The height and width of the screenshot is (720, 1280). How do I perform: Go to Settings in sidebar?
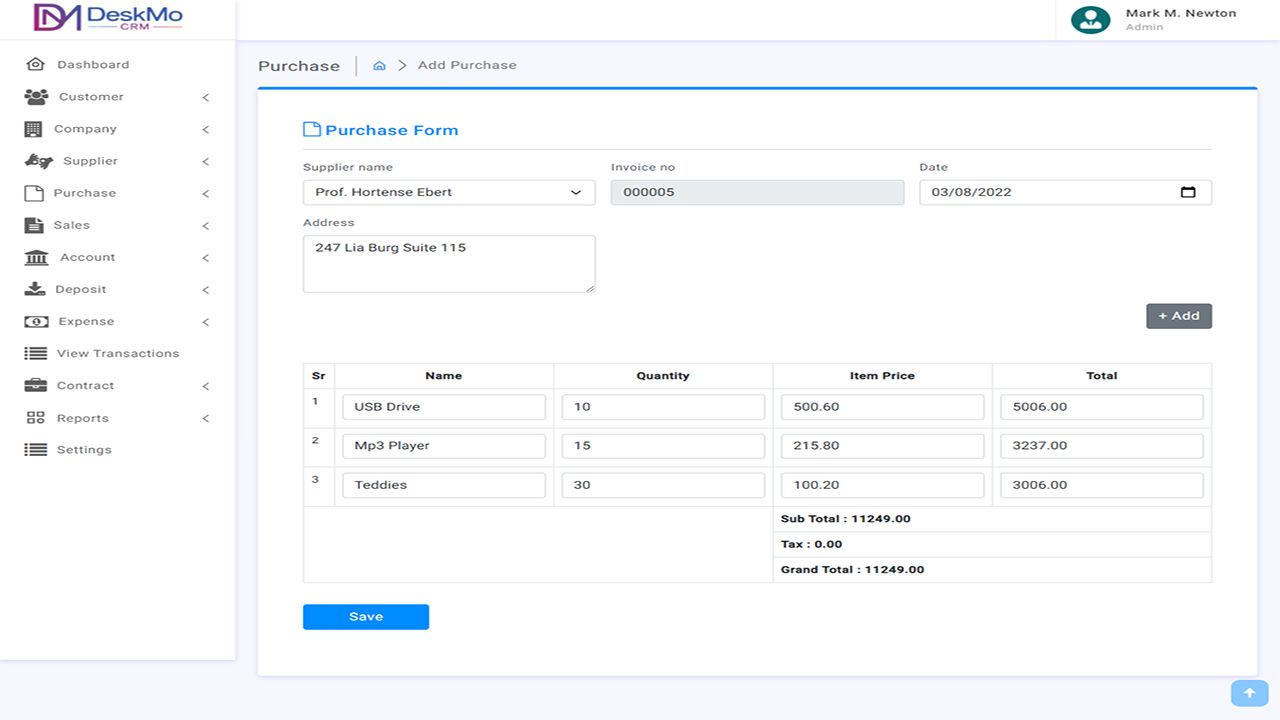point(84,450)
